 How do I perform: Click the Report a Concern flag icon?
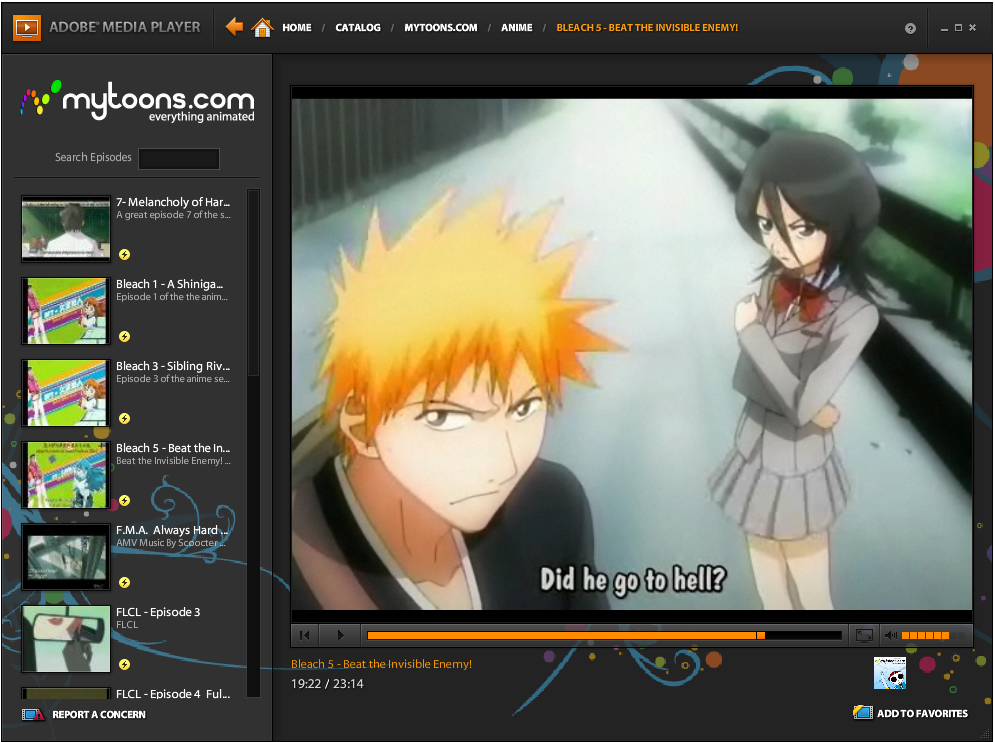pyautogui.click(x=33, y=715)
